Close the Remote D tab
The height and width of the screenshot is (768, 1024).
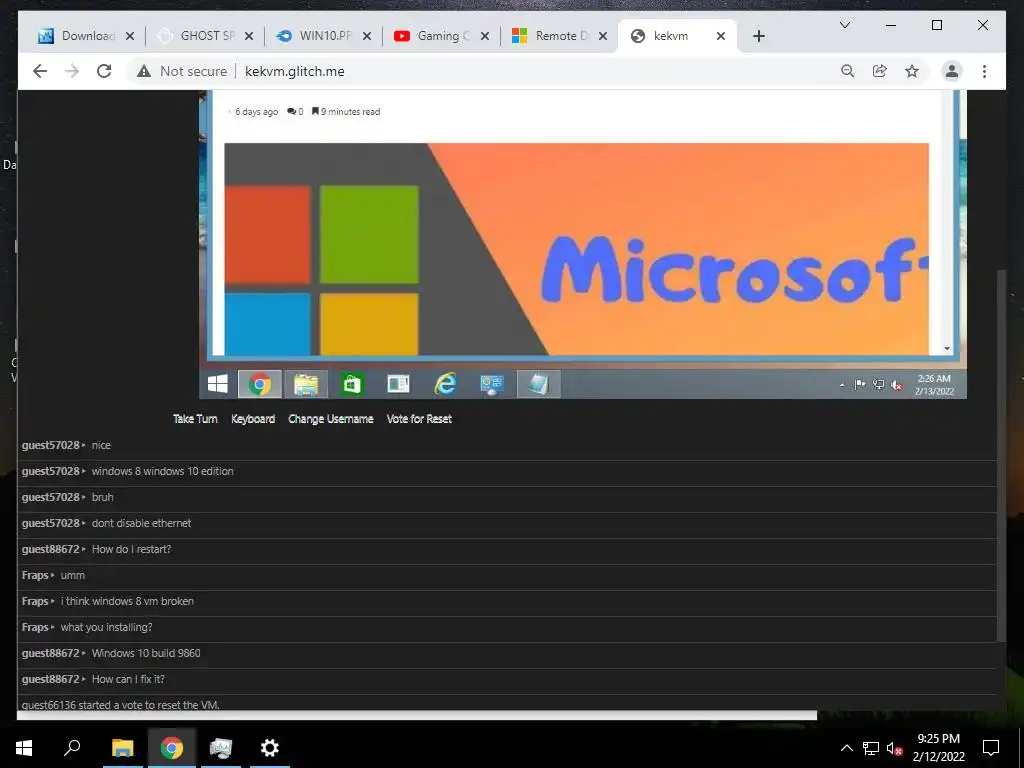(x=603, y=36)
